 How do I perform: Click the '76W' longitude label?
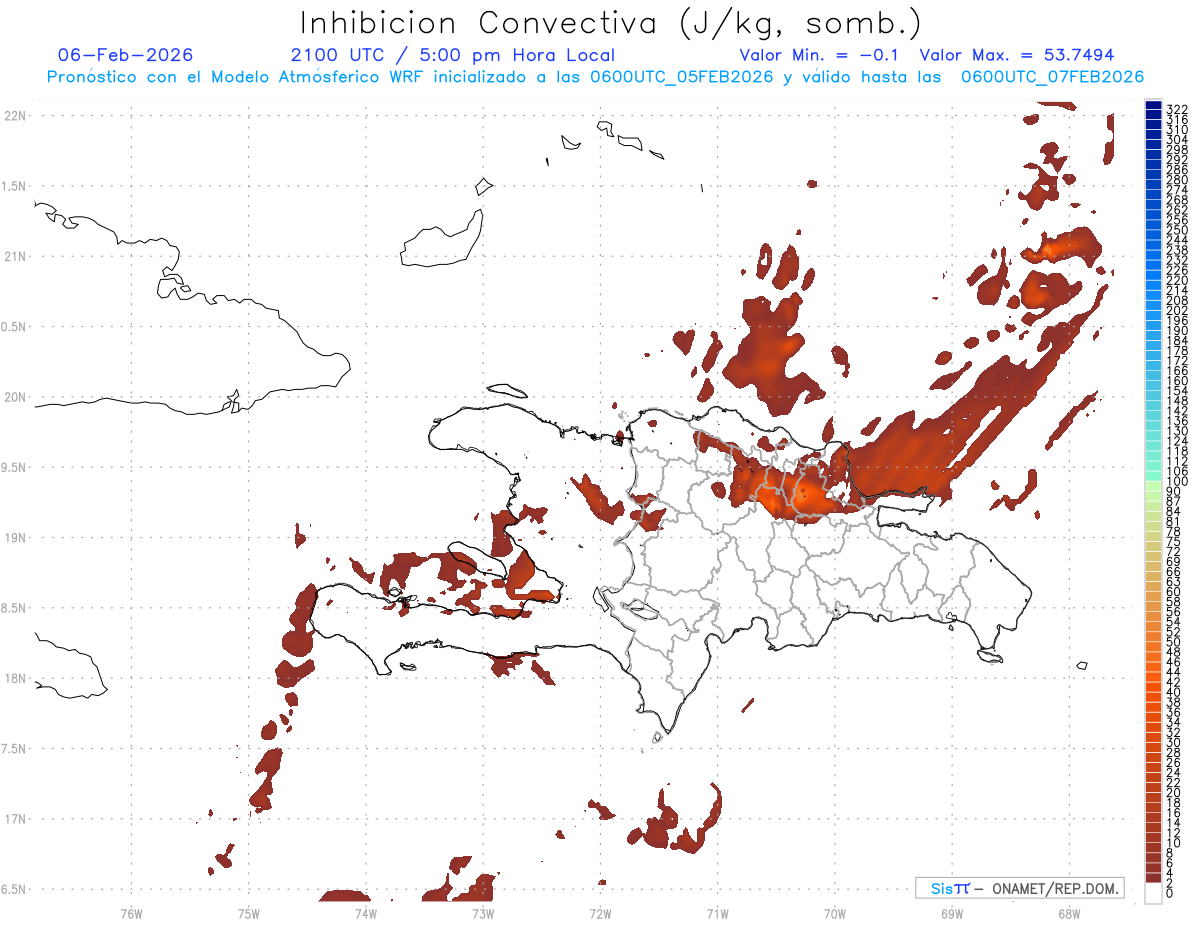point(131,912)
